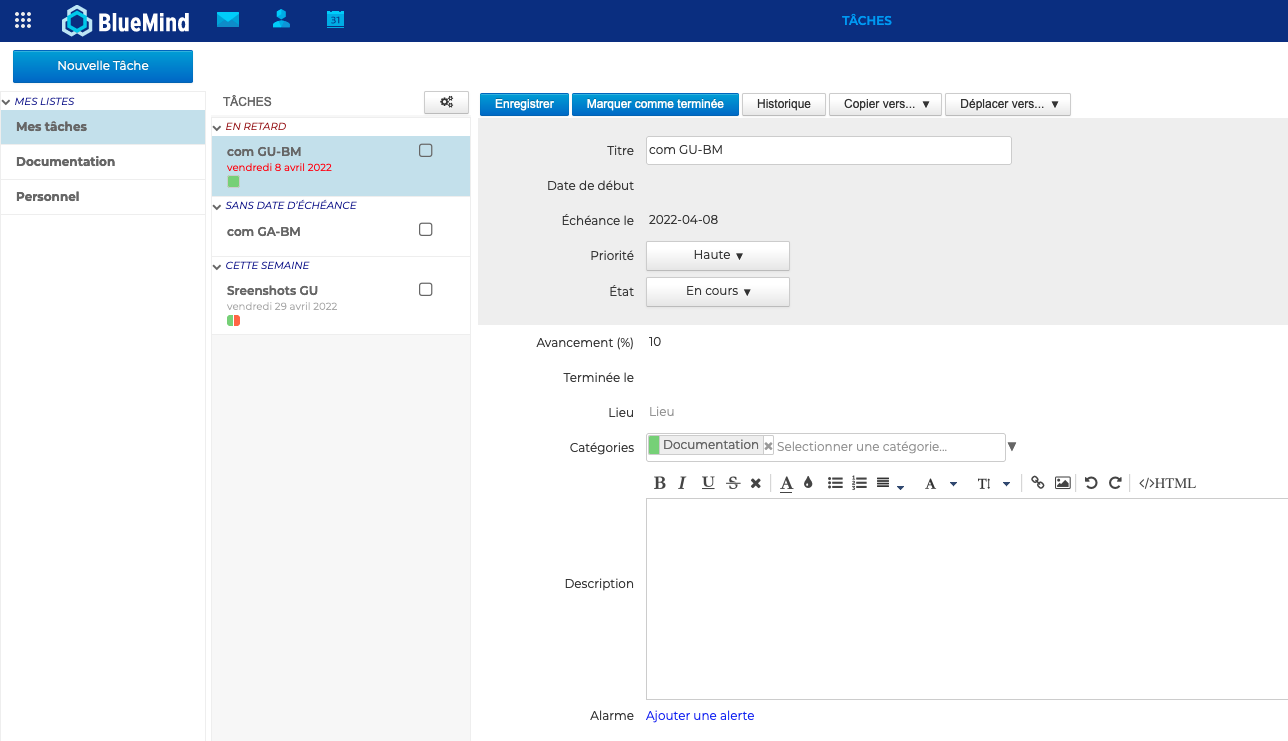
Task: Mark Sreenshots GU task checkbox
Action: (425, 290)
